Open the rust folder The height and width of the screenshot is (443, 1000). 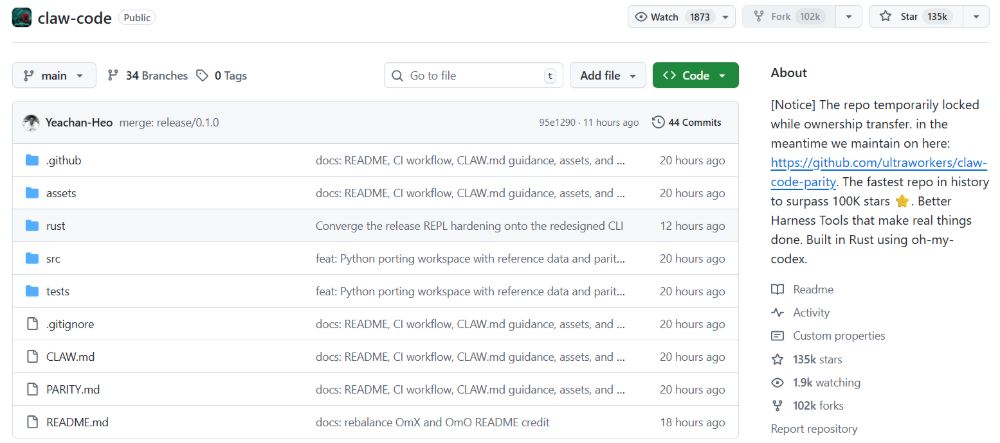(x=56, y=226)
